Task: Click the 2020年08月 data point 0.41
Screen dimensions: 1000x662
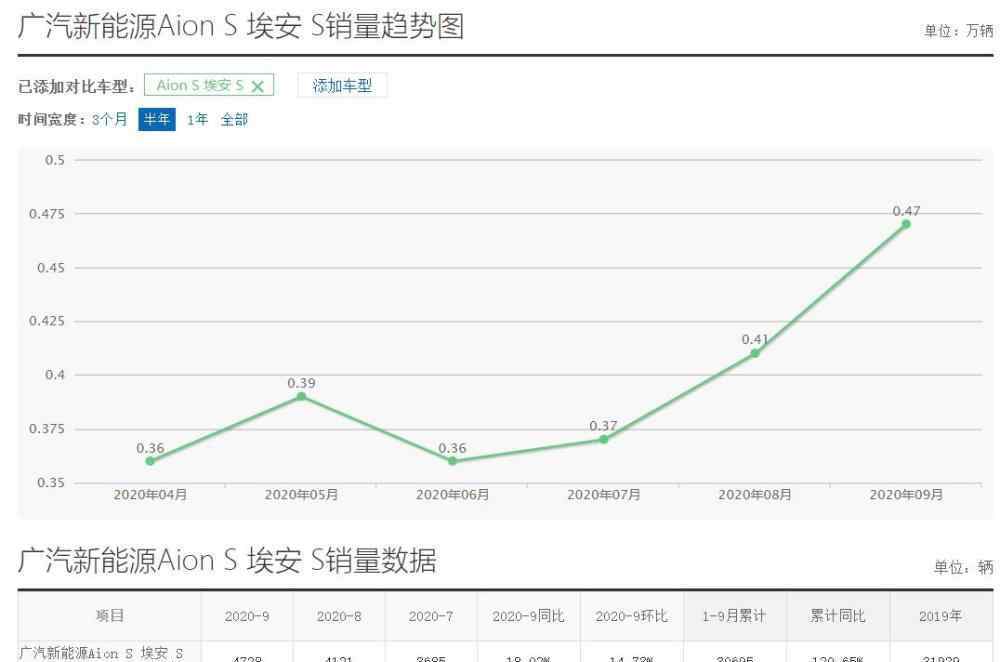Action: tap(754, 353)
